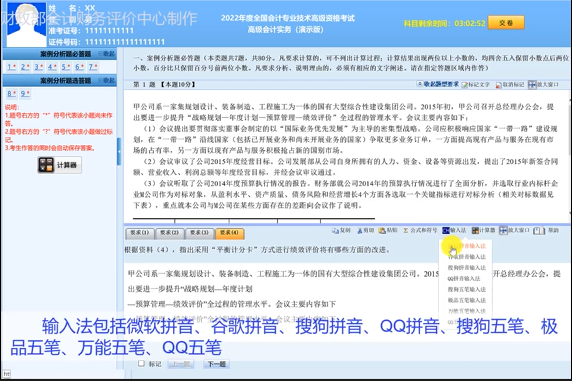Click the 粘贴 paste tool

(x=388, y=231)
